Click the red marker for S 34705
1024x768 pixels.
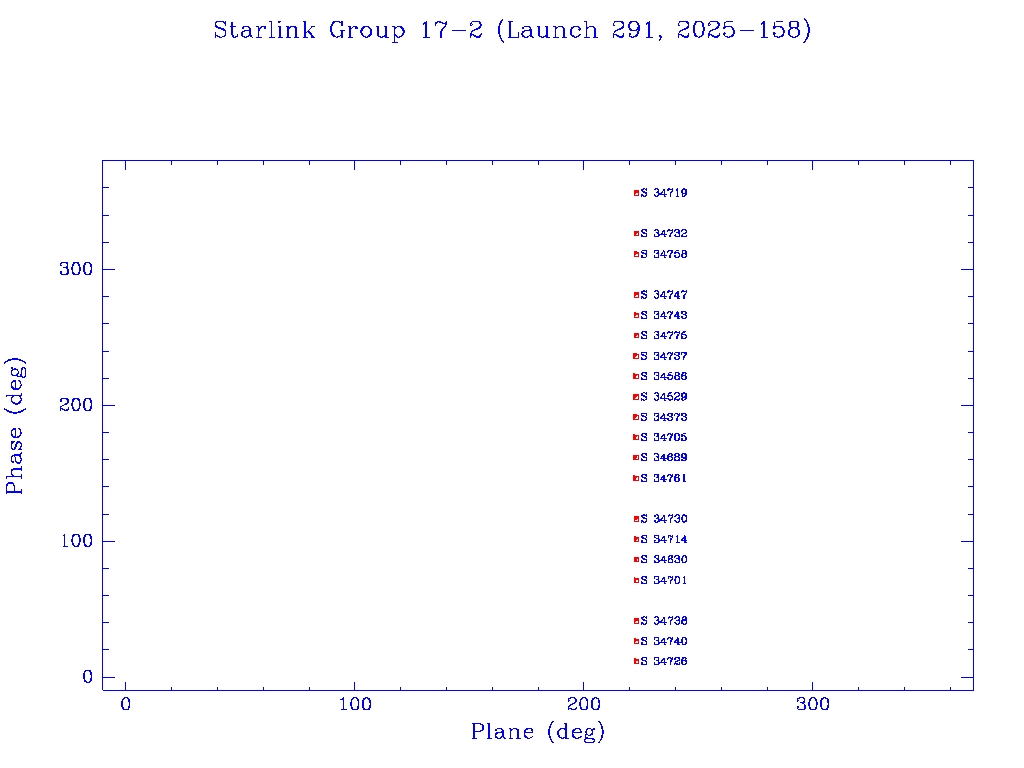(x=636, y=437)
